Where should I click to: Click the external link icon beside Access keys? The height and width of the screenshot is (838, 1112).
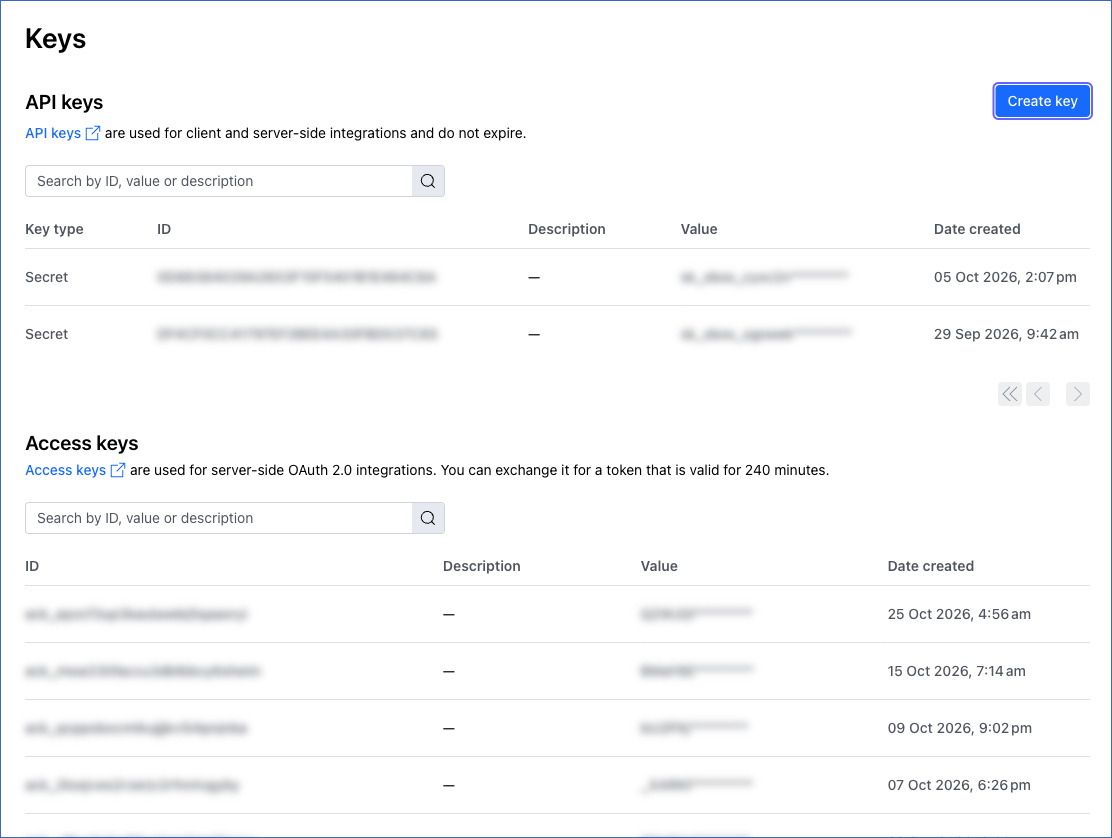(x=118, y=470)
